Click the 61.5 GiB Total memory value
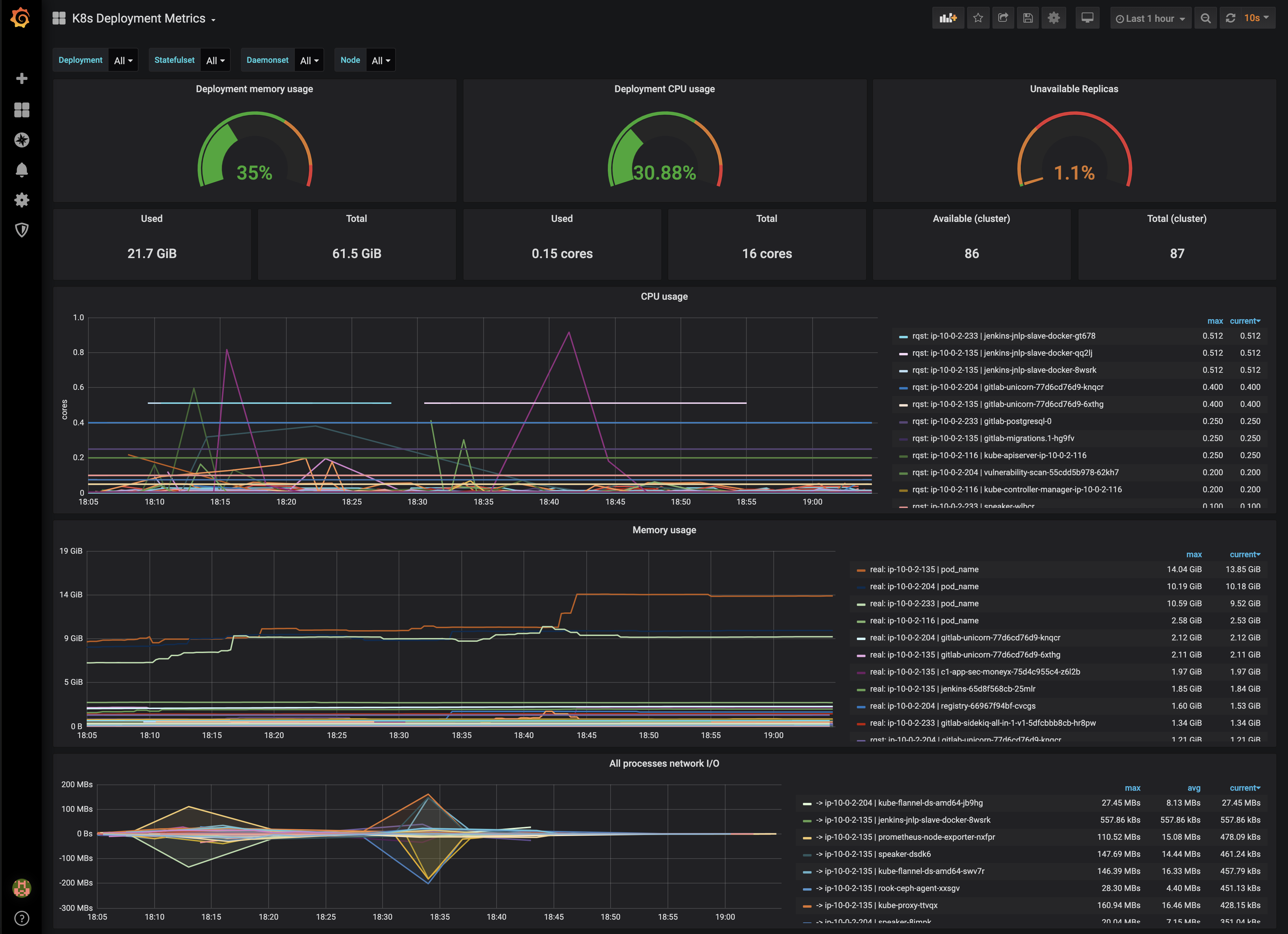The image size is (1288, 934). pyautogui.click(x=357, y=253)
